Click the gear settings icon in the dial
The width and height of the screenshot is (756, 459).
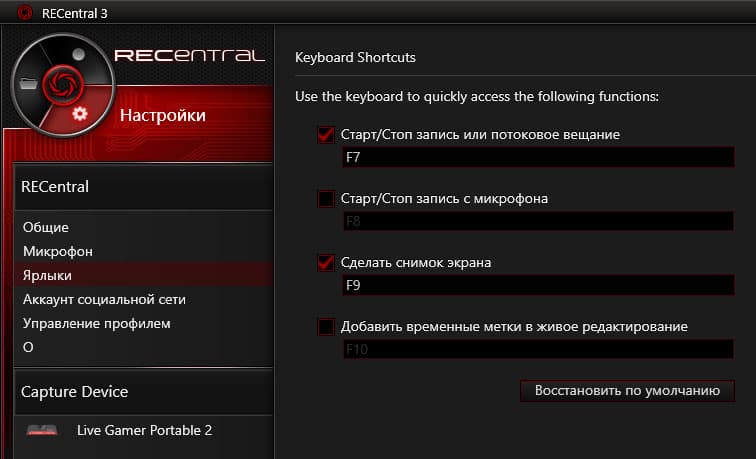click(80, 113)
